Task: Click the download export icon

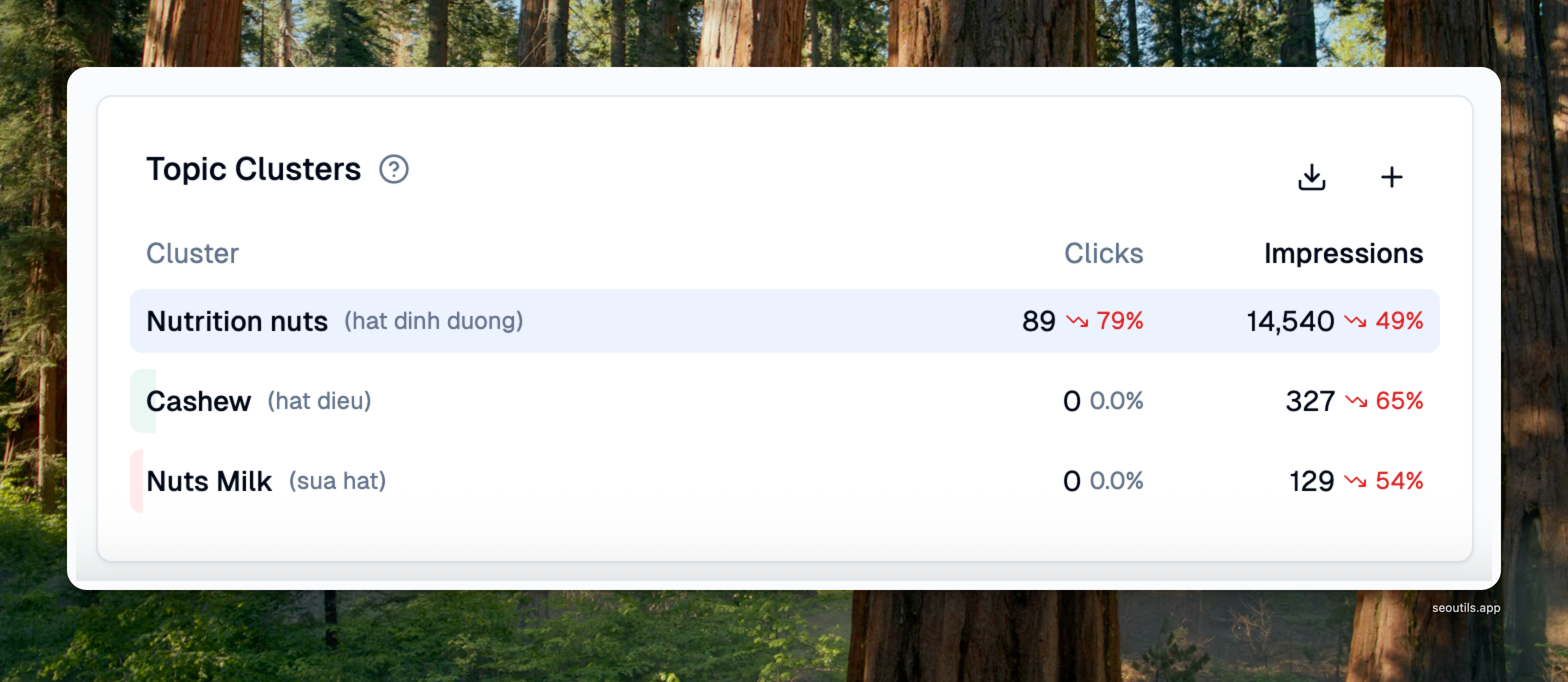Action: click(1311, 177)
